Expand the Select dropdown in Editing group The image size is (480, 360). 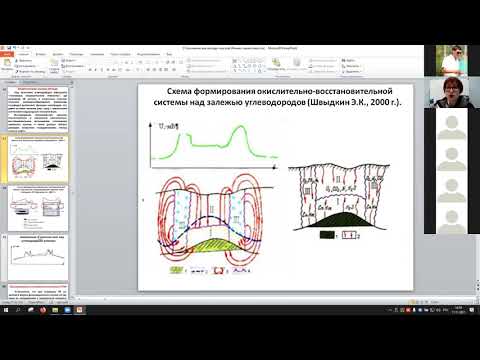tap(351, 71)
